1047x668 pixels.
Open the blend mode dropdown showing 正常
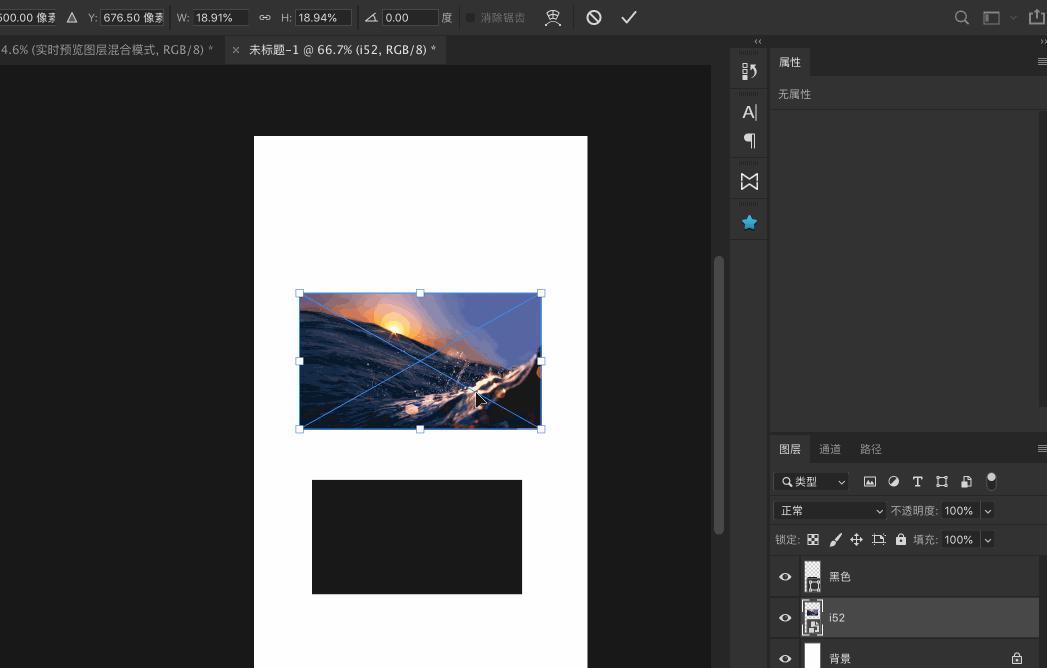[x=828, y=510]
